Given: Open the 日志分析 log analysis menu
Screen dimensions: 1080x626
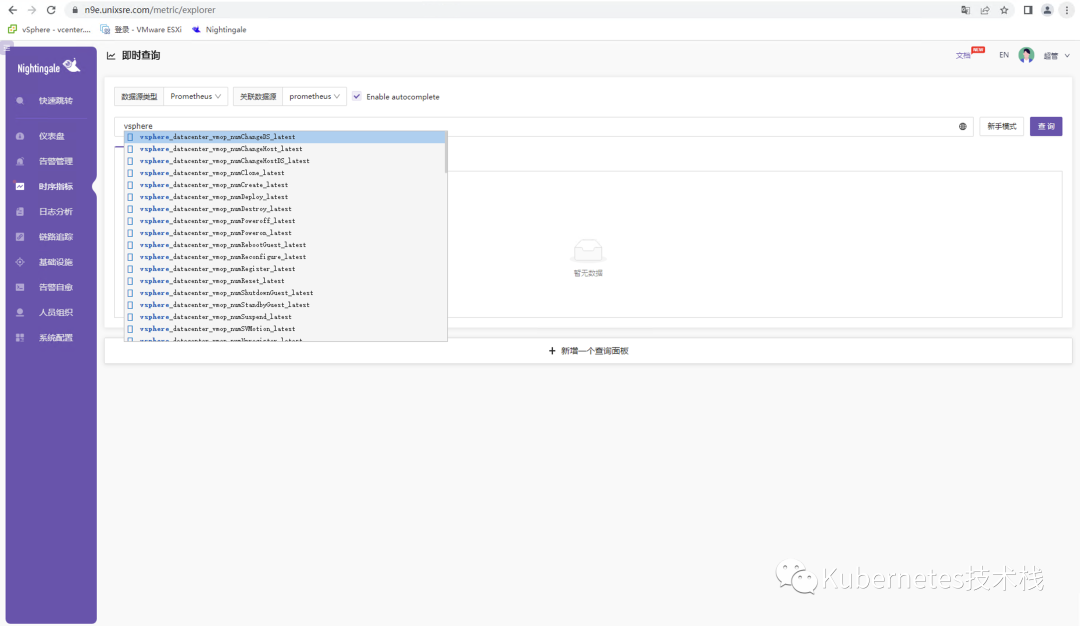Looking at the screenshot, I should (x=50, y=211).
